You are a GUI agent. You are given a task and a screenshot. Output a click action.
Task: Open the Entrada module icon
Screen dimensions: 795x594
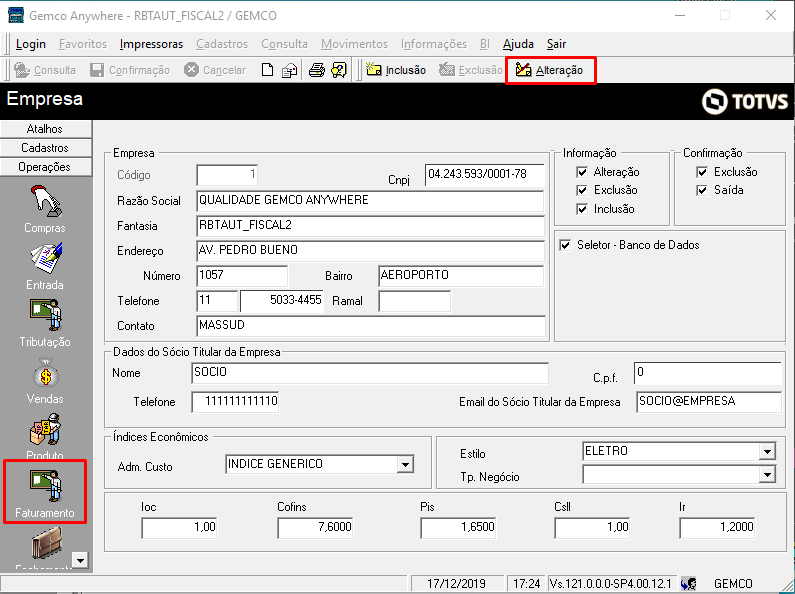45,259
